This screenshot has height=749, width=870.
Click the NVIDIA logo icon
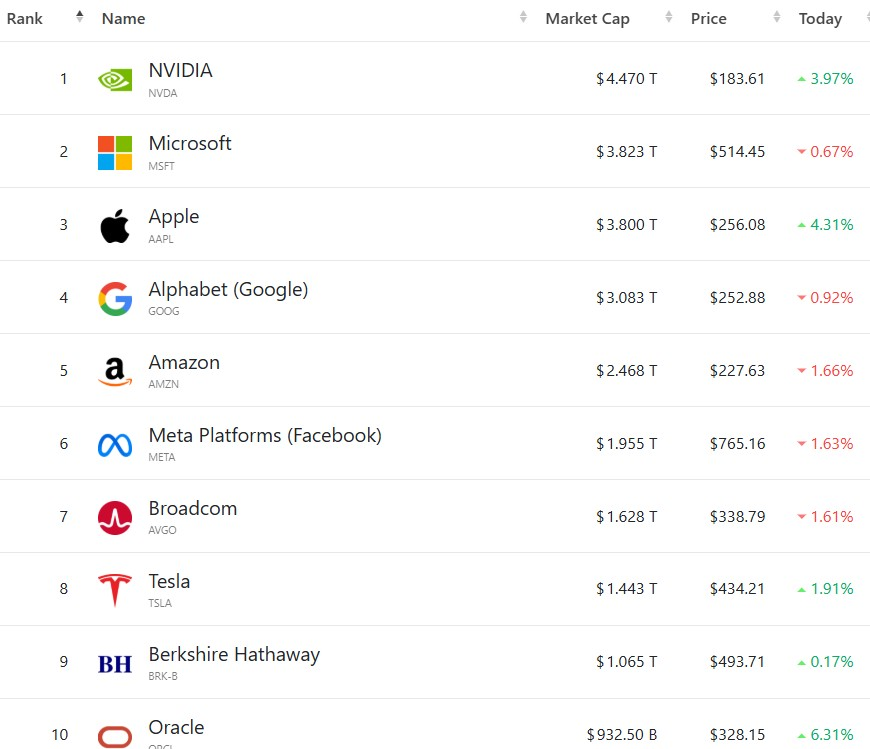(115, 80)
